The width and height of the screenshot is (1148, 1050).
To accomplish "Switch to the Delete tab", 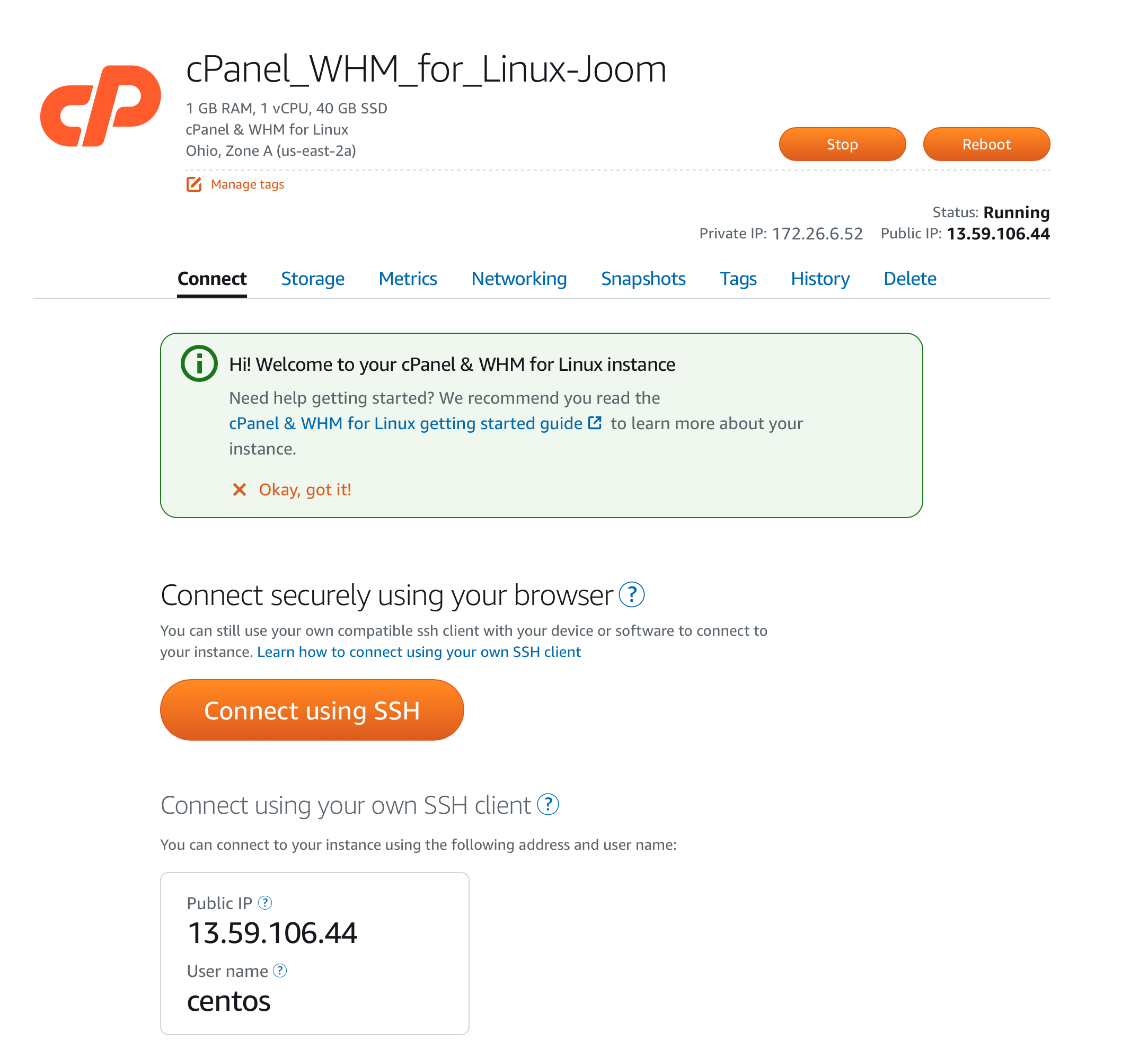I will (x=909, y=279).
